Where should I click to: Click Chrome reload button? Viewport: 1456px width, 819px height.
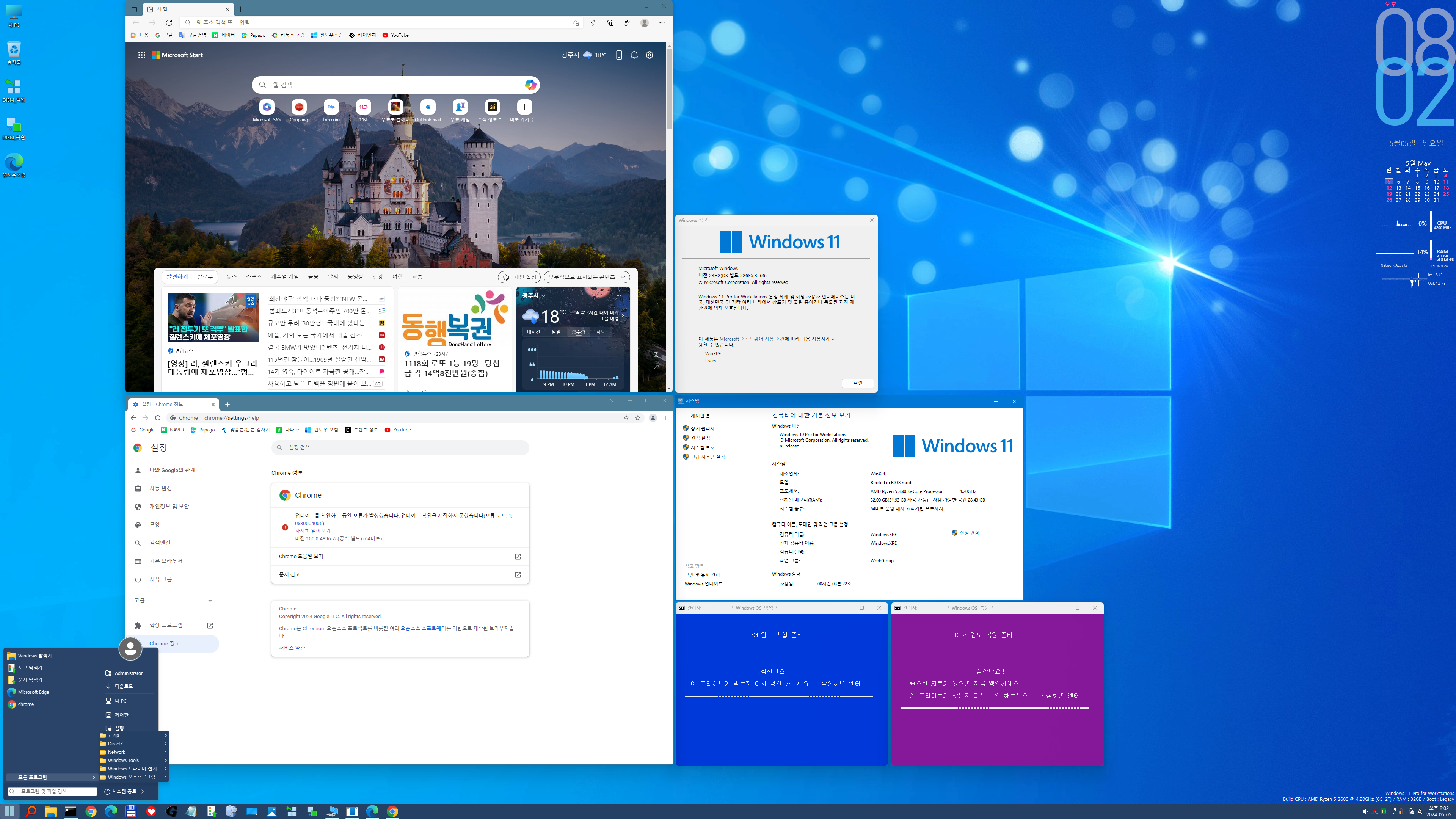coord(158,418)
